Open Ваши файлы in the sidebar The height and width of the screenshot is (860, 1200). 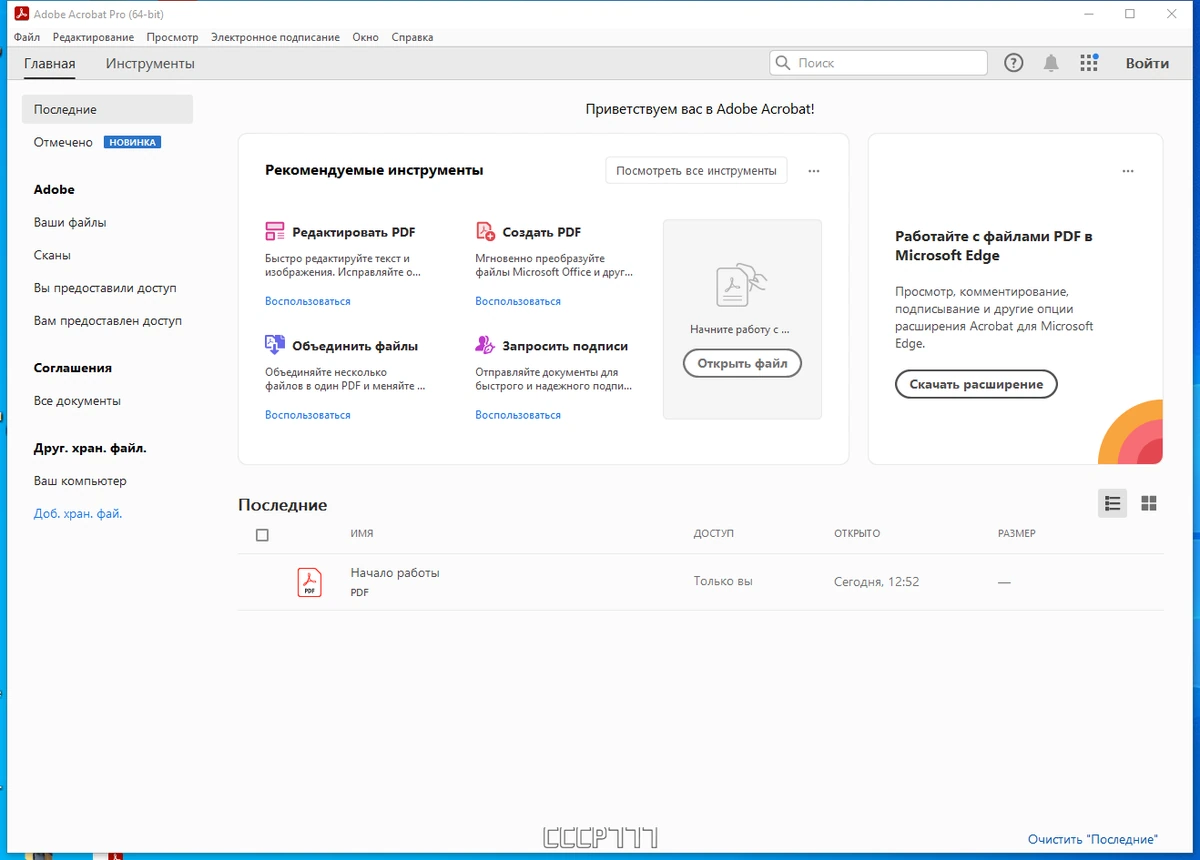point(70,223)
